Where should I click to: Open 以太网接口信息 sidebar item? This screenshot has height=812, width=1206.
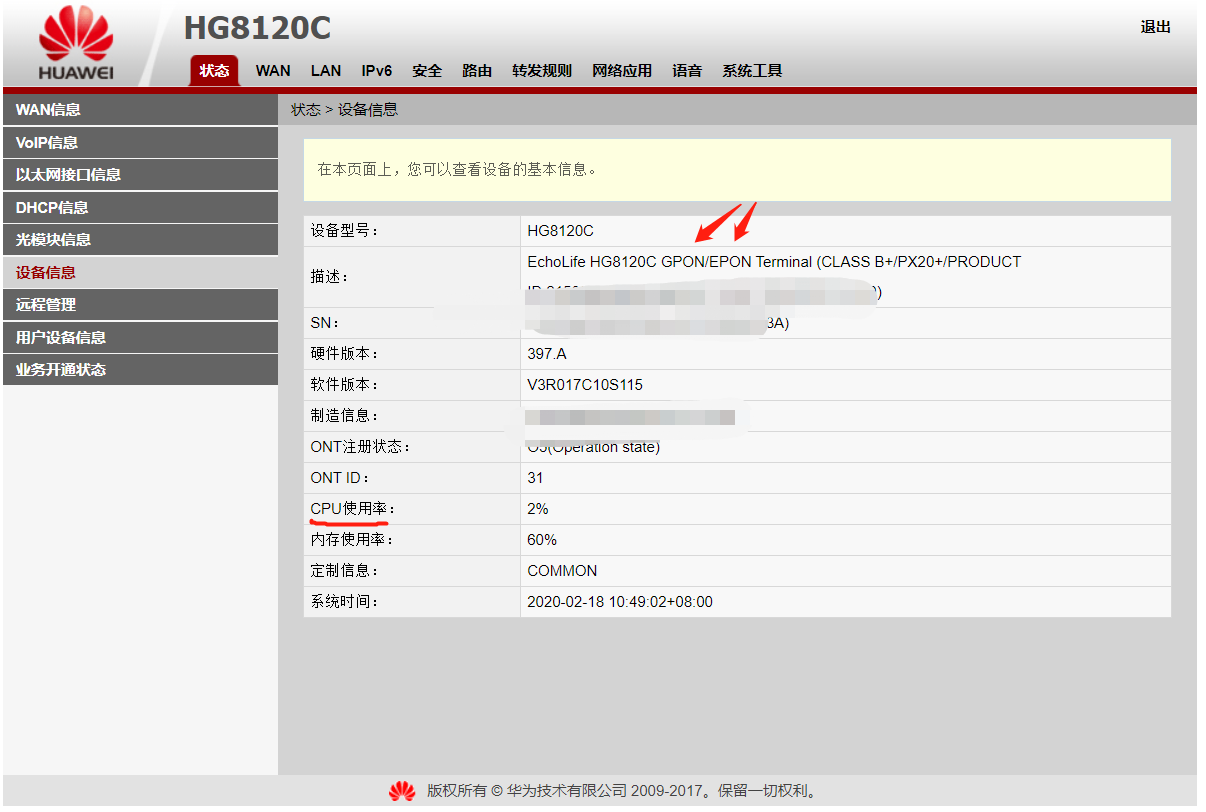pyautogui.click(x=140, y=175)
